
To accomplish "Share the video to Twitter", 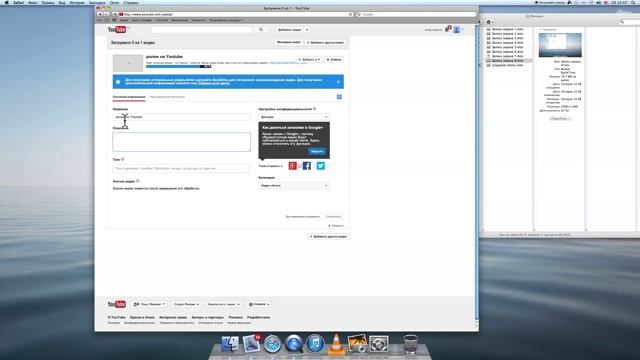I will [321, 166].
